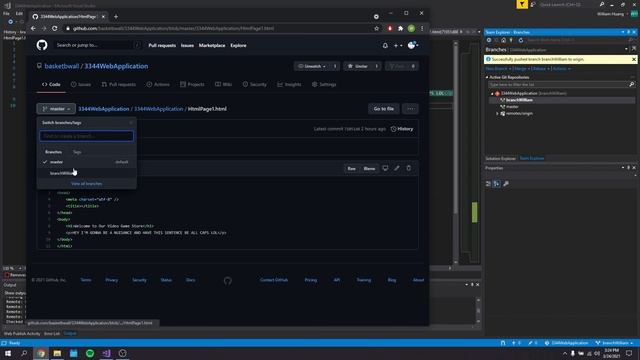
Task: Open the plus create-new menu on GitHub
Action: pyautogui.click(x=398, y=46)
